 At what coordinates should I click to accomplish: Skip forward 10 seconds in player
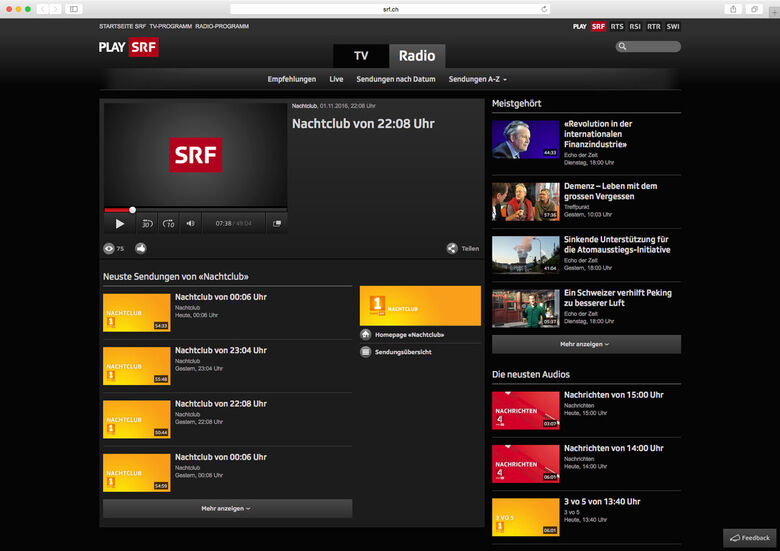(169, 224)
